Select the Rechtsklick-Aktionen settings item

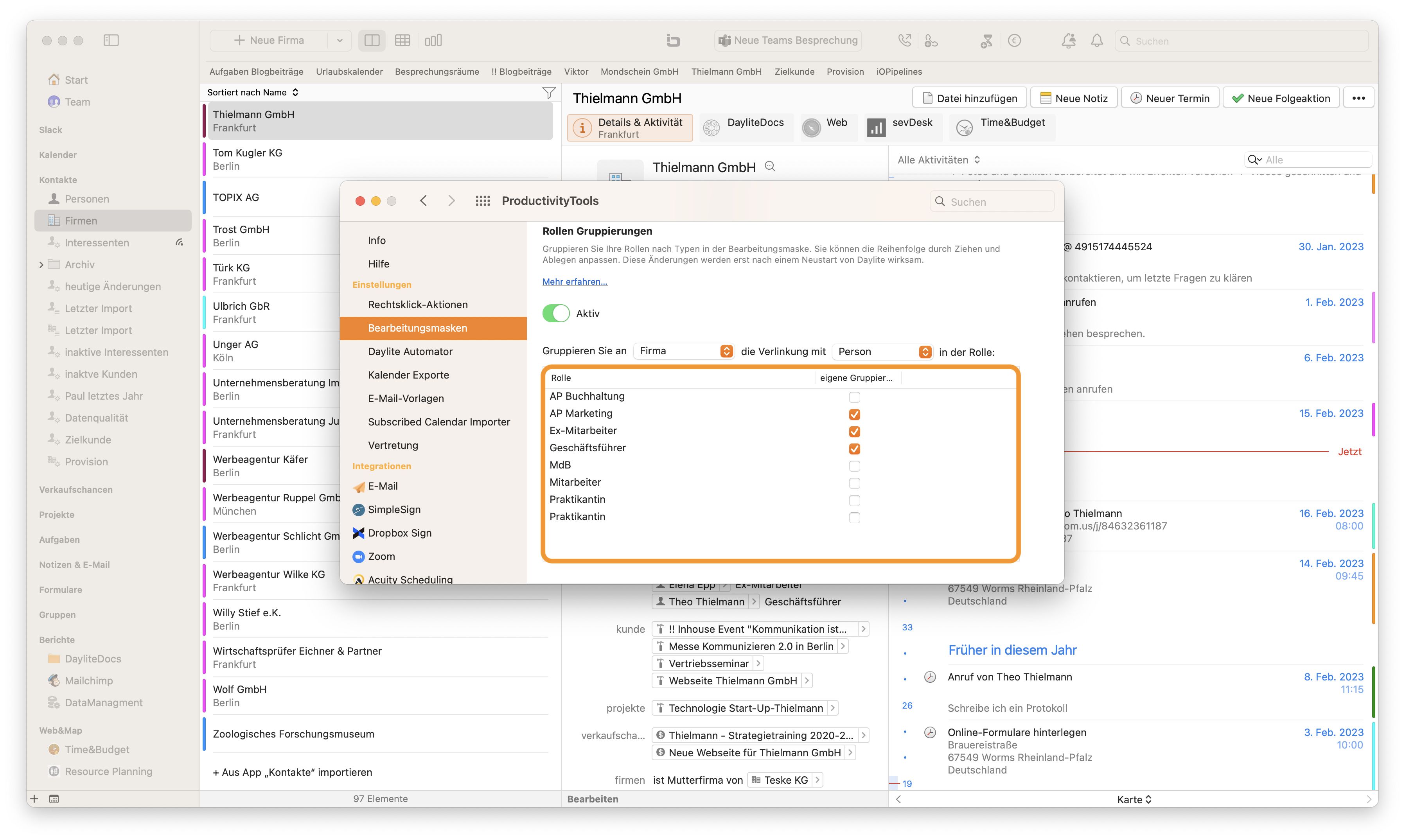tap(418, 305)
